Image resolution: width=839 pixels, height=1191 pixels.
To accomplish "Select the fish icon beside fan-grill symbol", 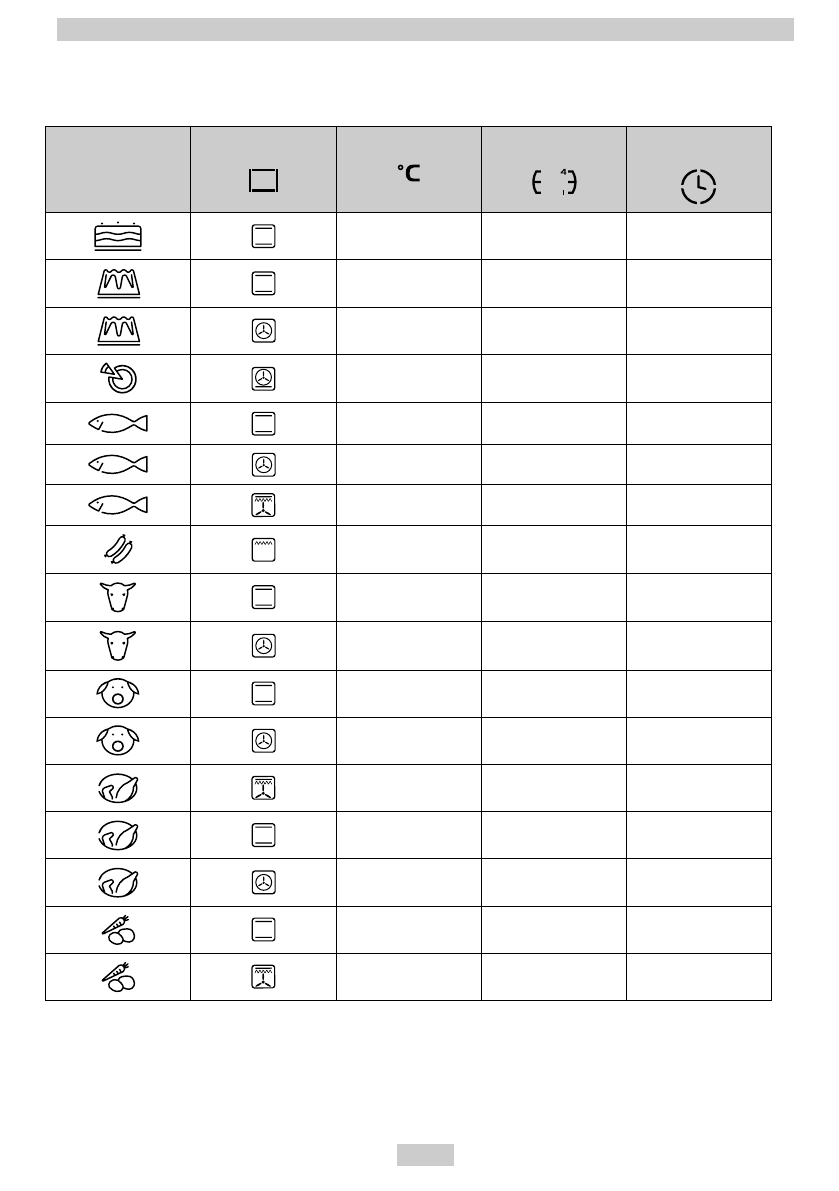I will pyautogui.click(x=118, y=506).
